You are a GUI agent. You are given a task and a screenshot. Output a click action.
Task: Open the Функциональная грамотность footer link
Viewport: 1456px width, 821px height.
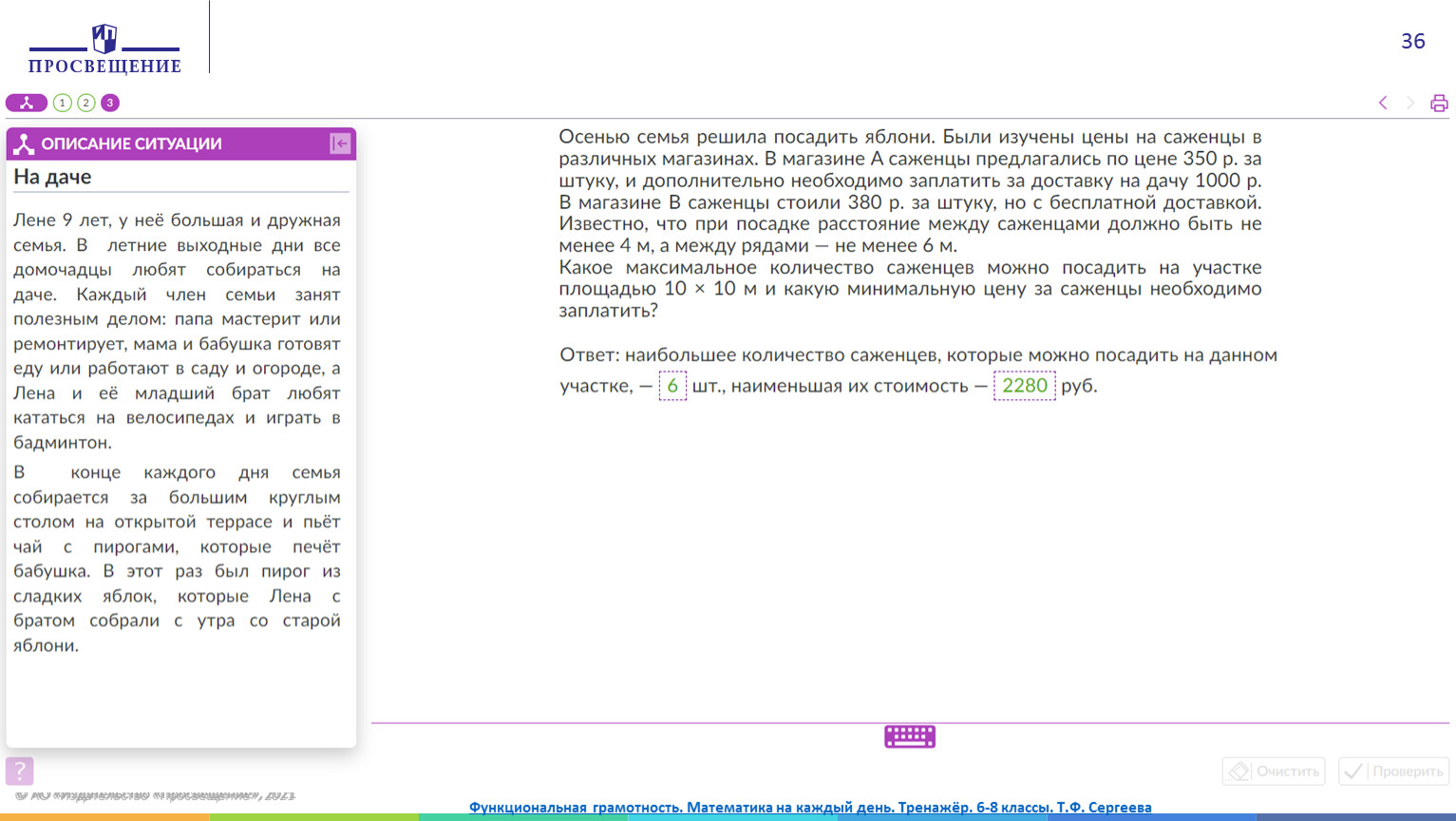pyautogui.click(x=810, y=807)
